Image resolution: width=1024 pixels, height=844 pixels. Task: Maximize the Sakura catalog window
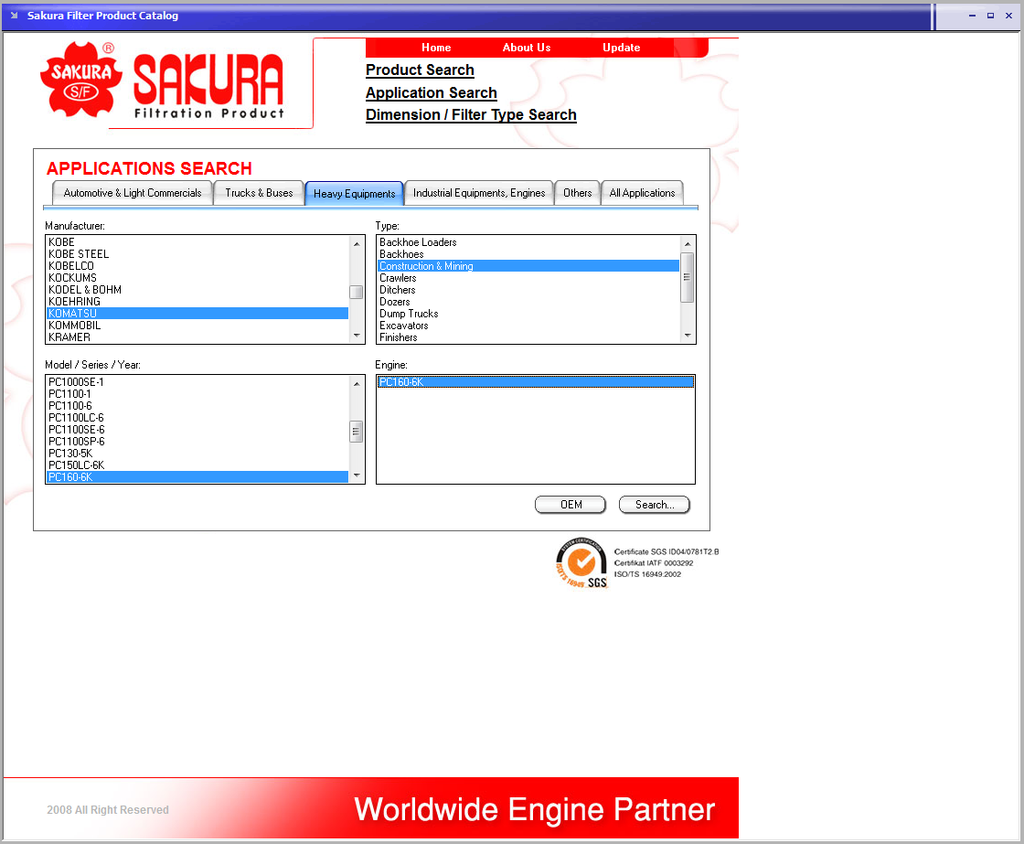[x=991, y=16]
